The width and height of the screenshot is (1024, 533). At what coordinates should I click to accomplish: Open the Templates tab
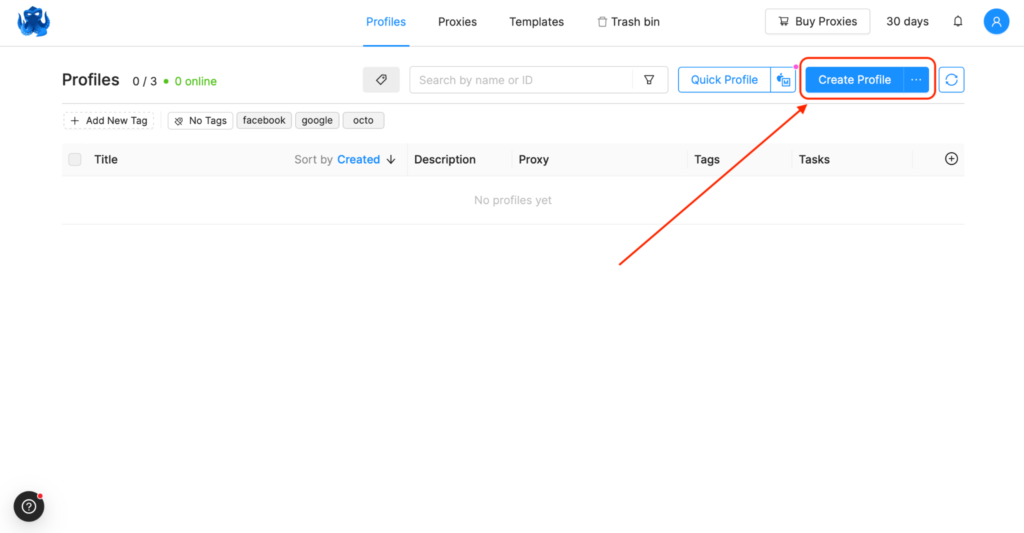[536, 22]
